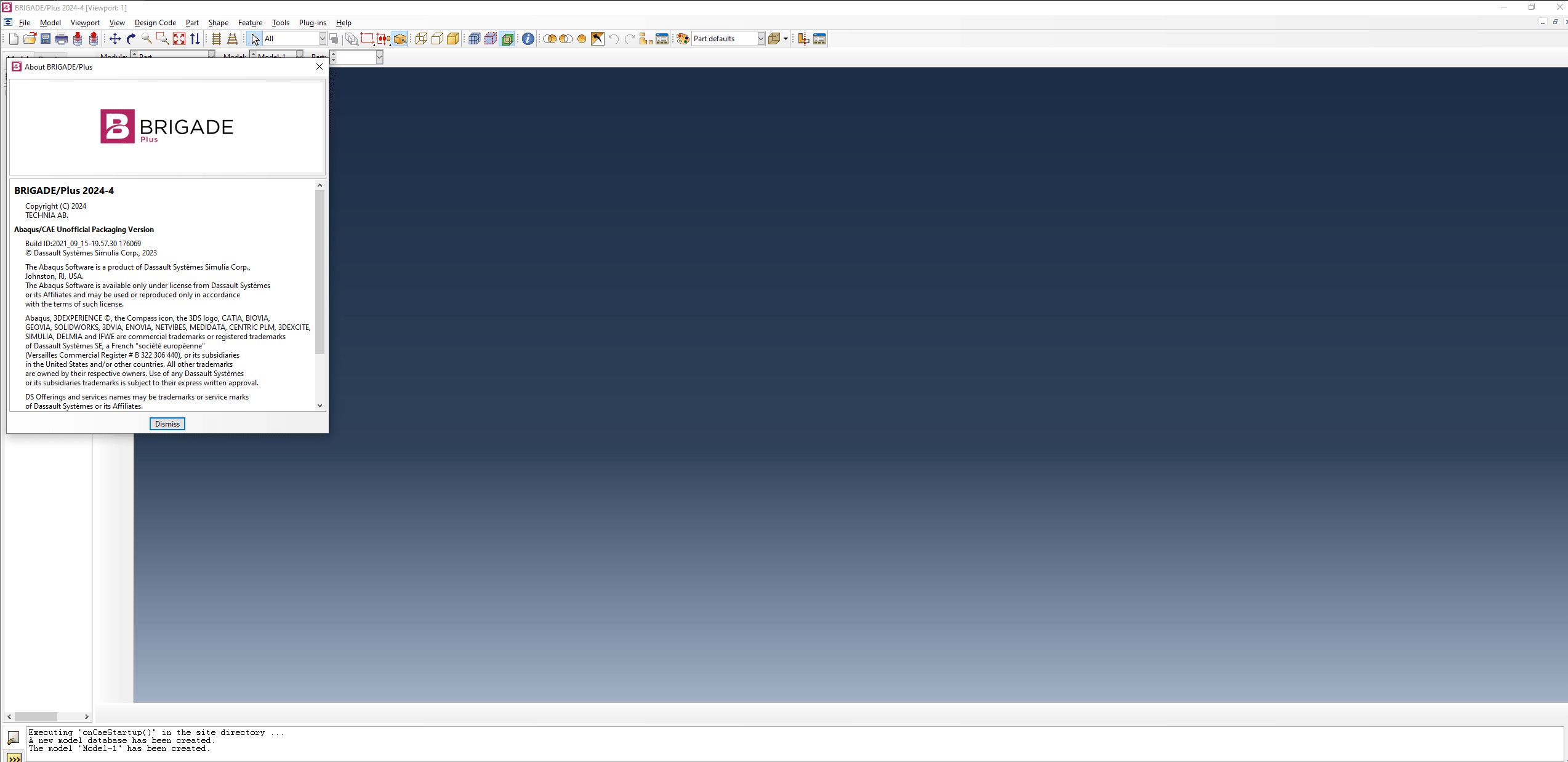Open the Part selector dropdown arrow
This screenshot has height=762, width=1568.
(x=379, y=57)
